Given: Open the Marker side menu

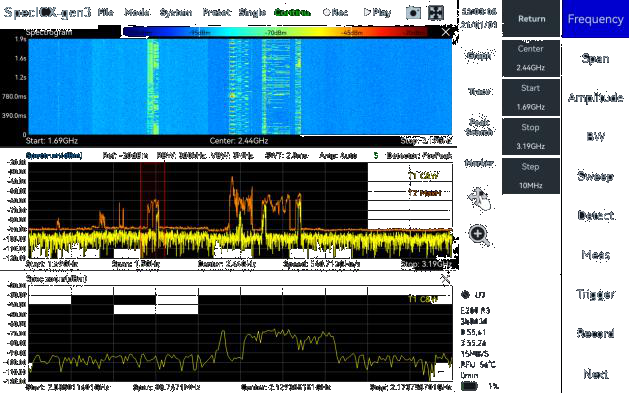Looking at the screenshot, I should 479,163.
